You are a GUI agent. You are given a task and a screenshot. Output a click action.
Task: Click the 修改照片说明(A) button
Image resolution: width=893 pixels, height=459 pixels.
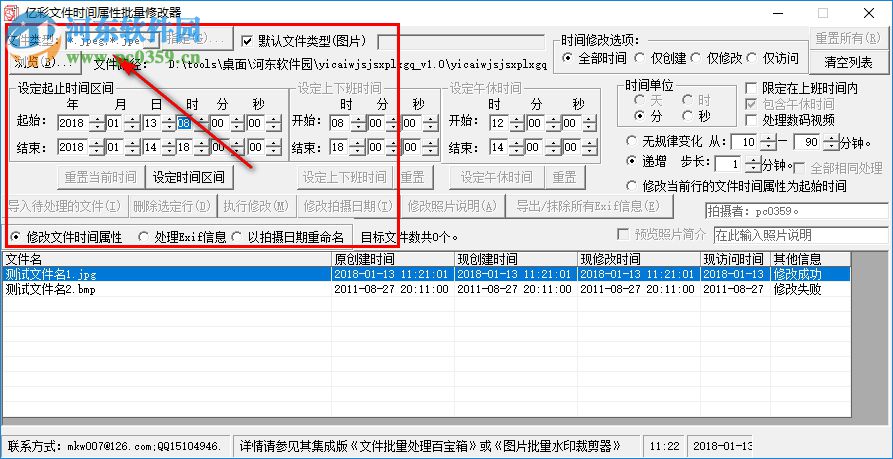tap(452, 206)
